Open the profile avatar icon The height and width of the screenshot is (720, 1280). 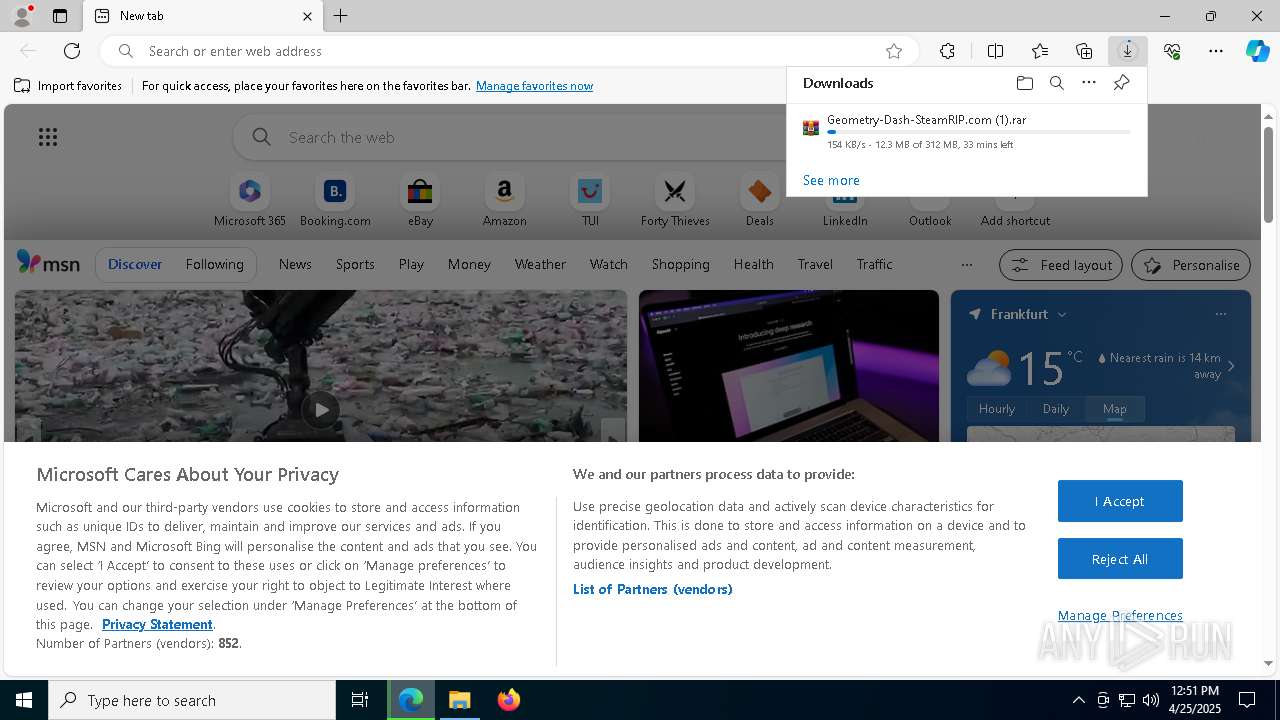[21, 16]
